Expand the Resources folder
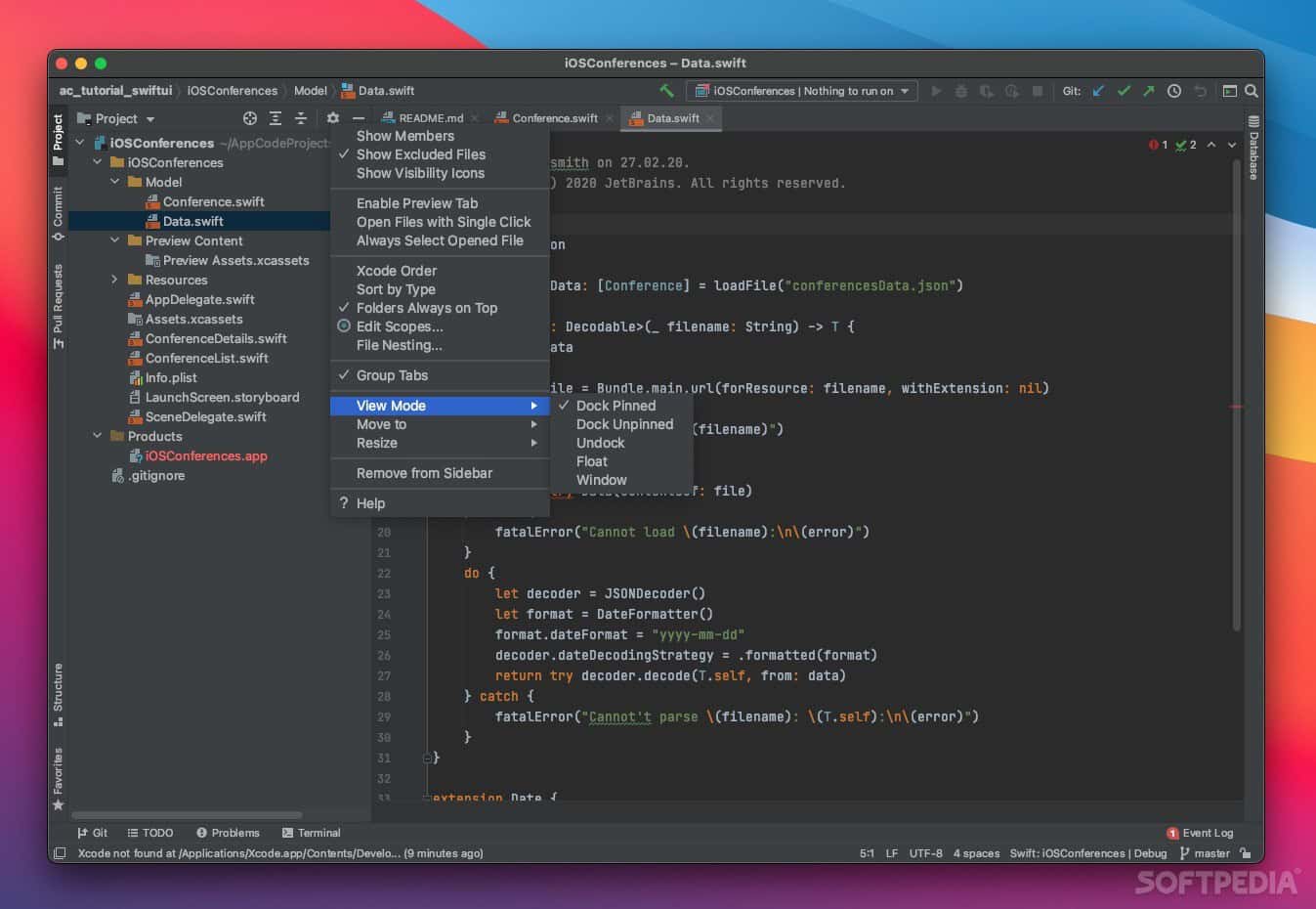The image size is (1316, 909). tap(115, 280)
